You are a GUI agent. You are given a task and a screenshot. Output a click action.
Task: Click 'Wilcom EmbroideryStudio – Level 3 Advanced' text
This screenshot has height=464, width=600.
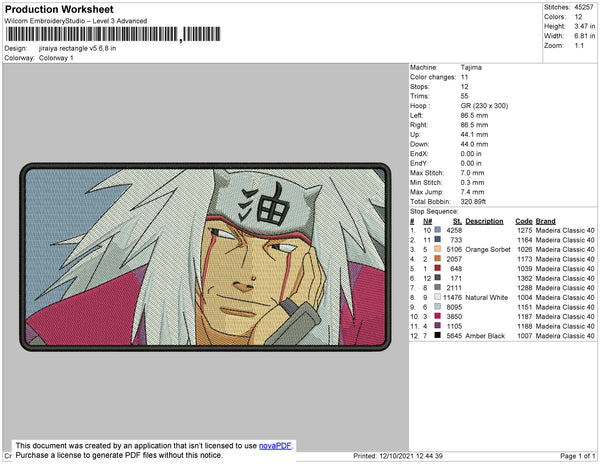tap(76, 21)
